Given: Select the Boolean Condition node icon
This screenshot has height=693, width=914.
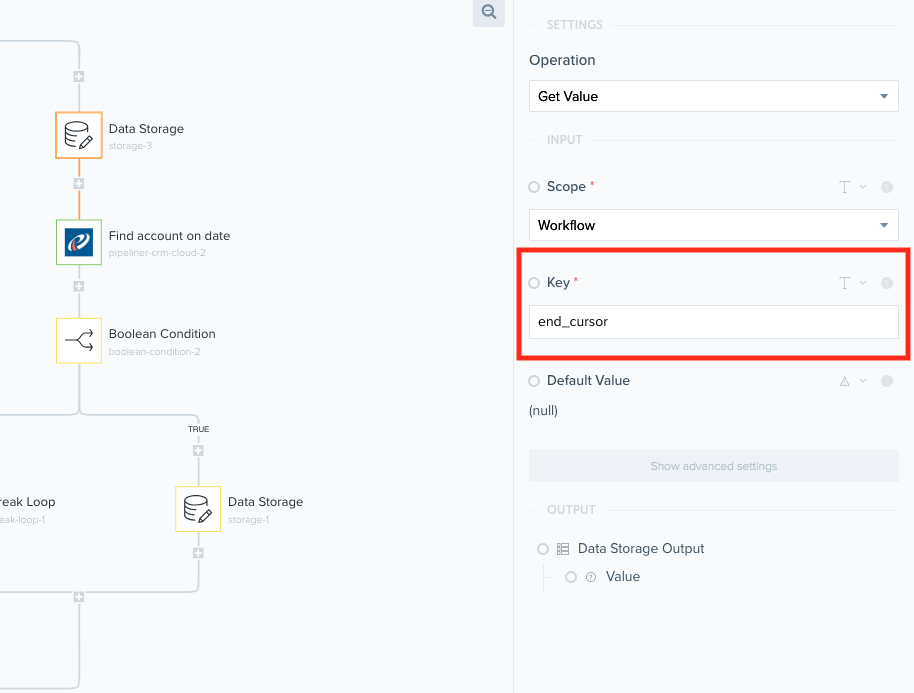Looking at the screenshot, I should pos(78,341).
